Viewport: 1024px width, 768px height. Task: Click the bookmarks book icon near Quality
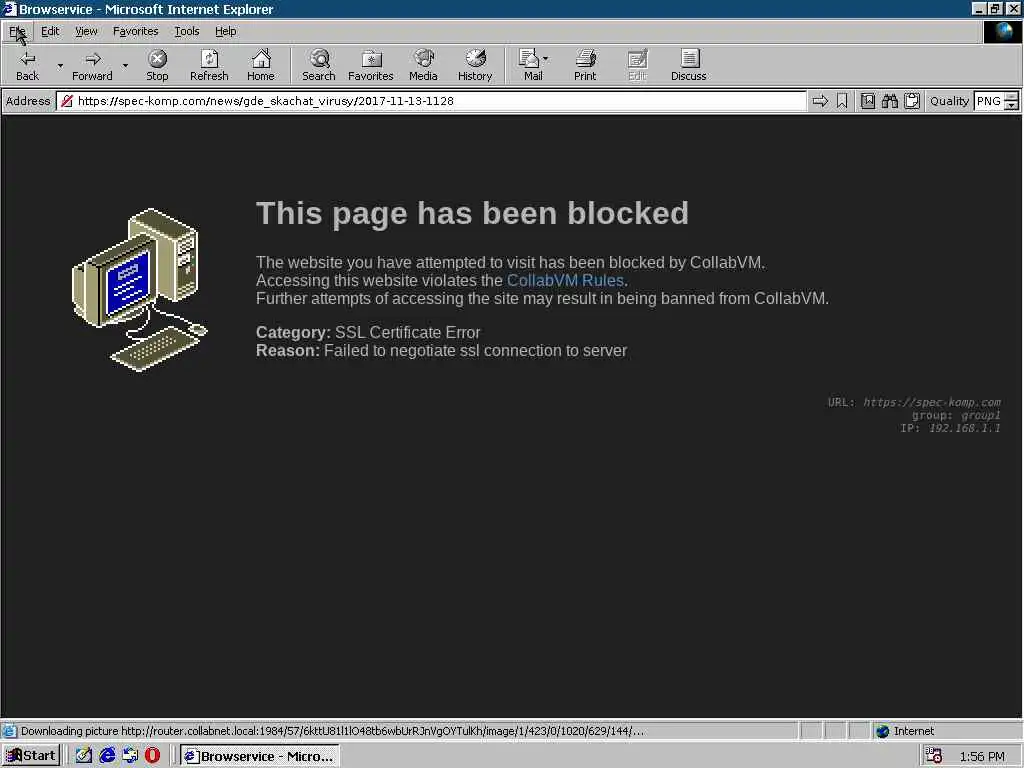pos(868,101)
